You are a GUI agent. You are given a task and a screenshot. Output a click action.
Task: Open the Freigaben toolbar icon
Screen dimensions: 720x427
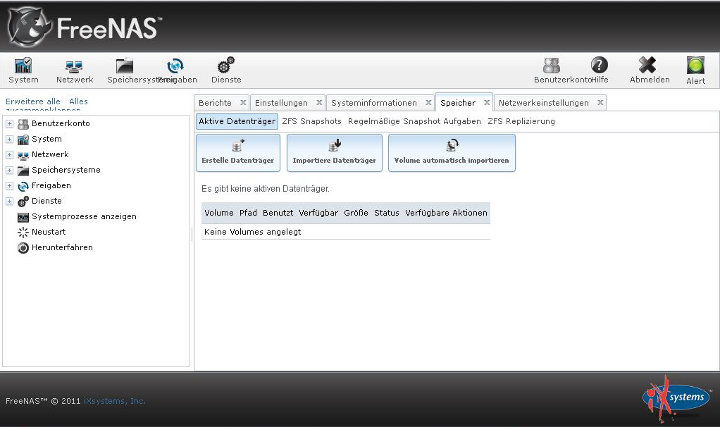(175, 66)
